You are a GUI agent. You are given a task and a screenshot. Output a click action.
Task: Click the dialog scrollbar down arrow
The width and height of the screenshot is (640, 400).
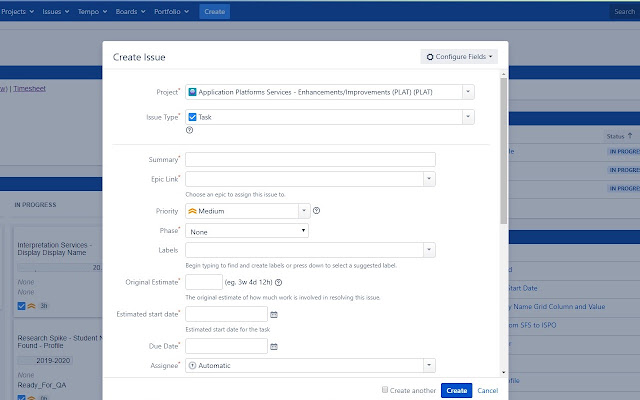click(503, 372)
